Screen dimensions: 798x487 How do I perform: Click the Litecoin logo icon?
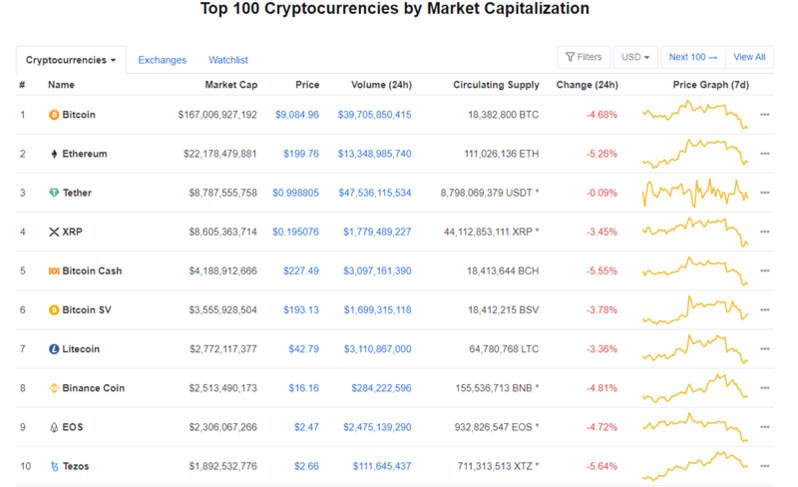point(54,349)
